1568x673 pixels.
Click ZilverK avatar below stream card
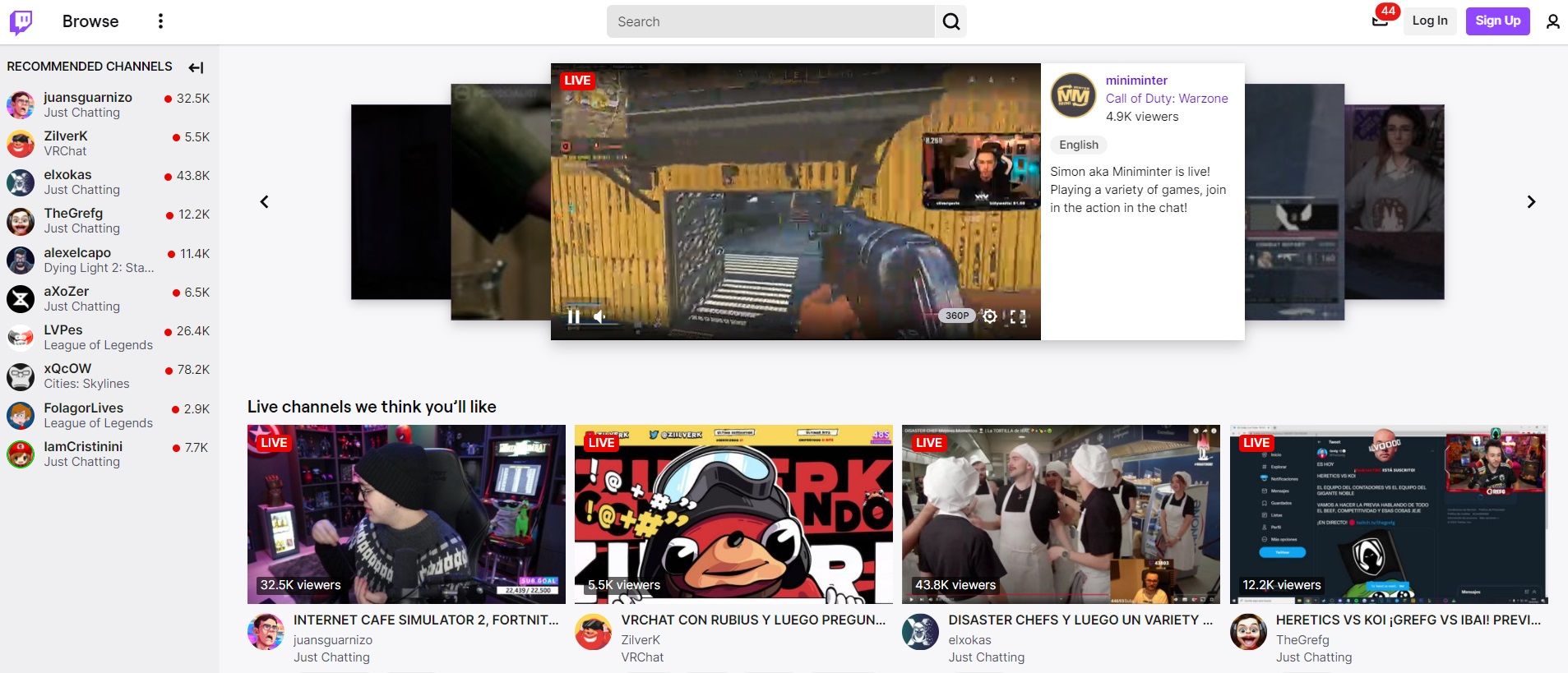pos(593,632)
